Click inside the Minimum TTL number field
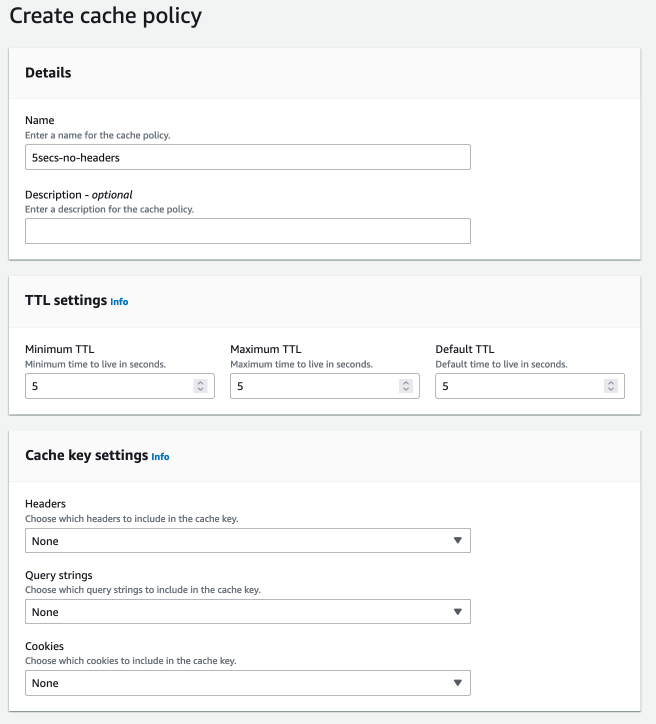This screenshot has height=724, width=656. pyautogui.click(x=105, y=386)
